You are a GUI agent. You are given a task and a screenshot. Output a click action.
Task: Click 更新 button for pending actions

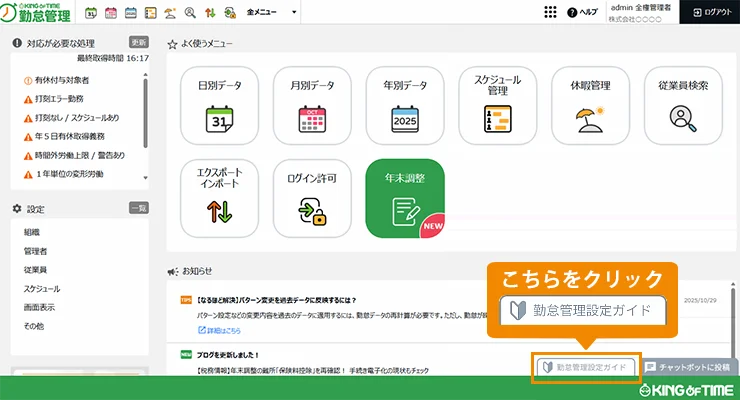click(139, 42)
